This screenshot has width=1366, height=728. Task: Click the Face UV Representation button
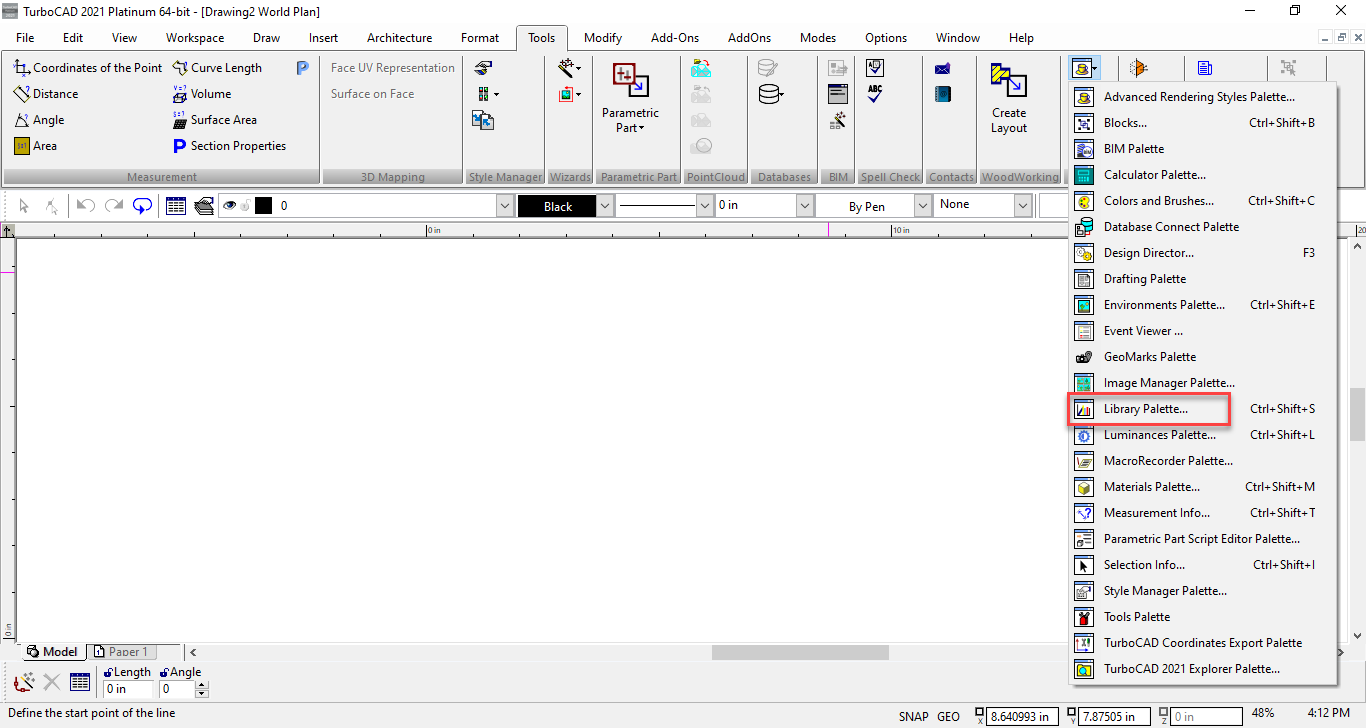coord(393,68)
